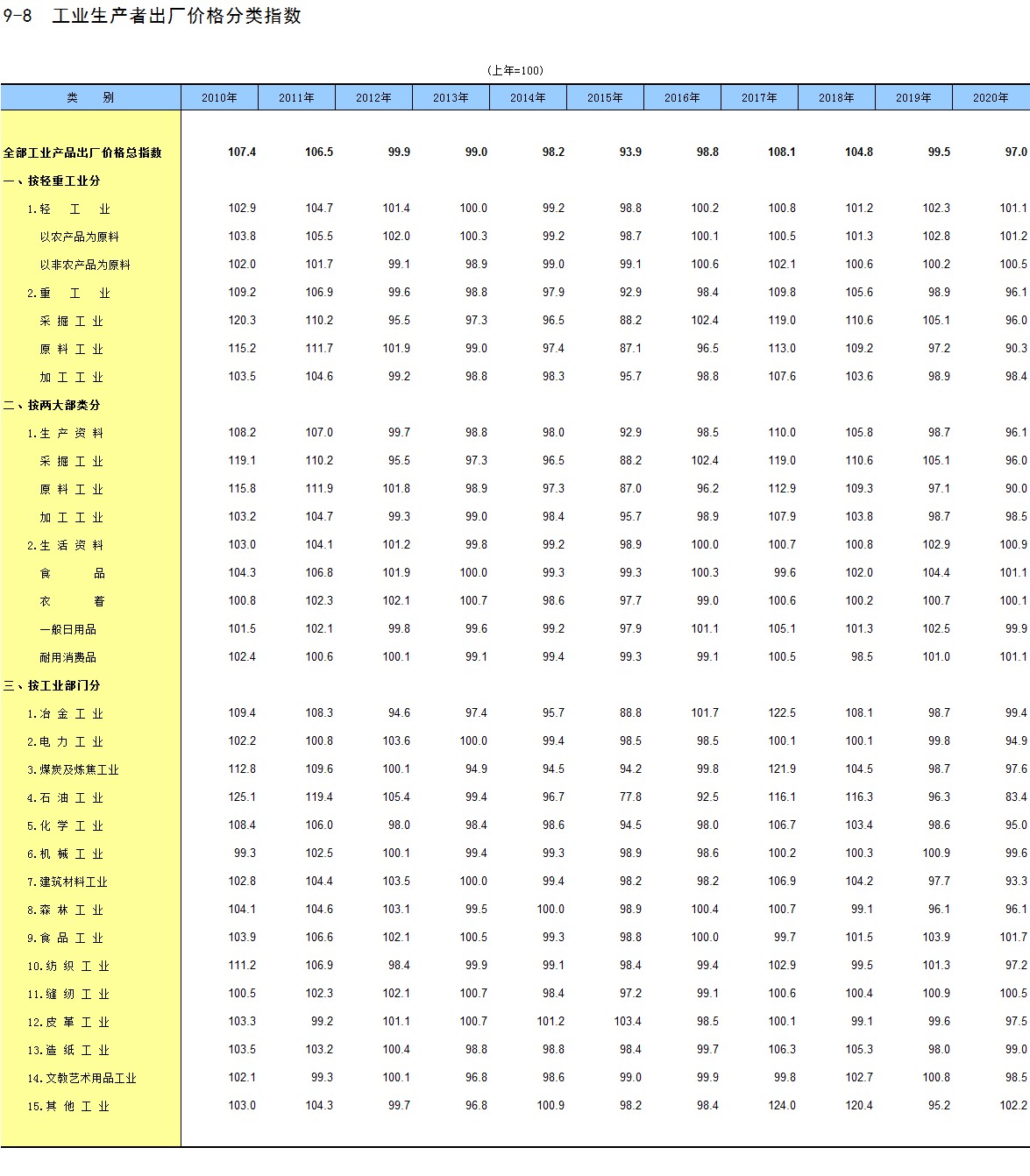Click the 2010年 column header

pyautogui.click(x=219, y=97)
